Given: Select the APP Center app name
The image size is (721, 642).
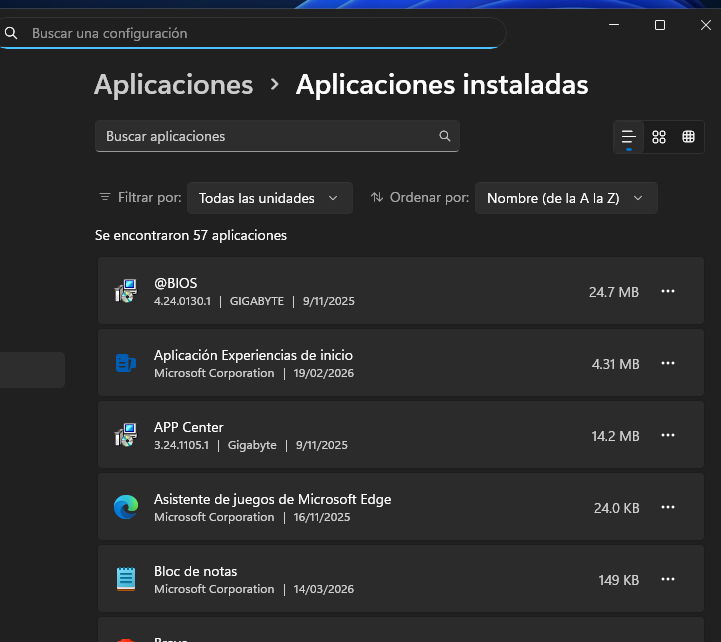Looking at the screenshot, I should tap(189, 427).
